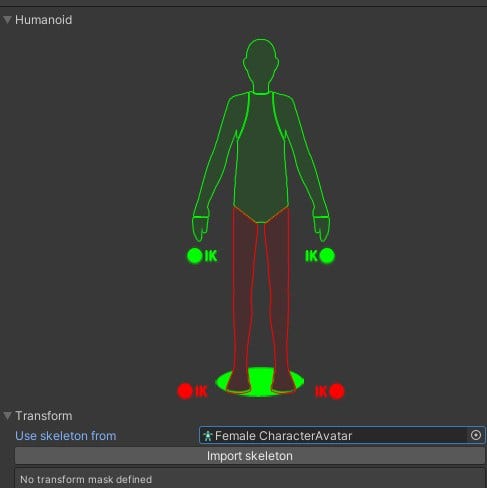Viewport: 487px width, 488px height.
Task: Click the Humanoid section title
Action: (x=43, y=20)
